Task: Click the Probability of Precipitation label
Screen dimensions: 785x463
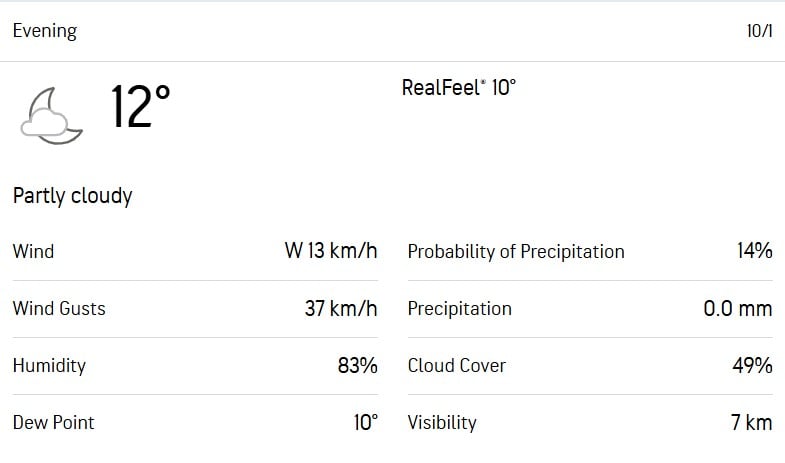Action: [x=515, y=251]
